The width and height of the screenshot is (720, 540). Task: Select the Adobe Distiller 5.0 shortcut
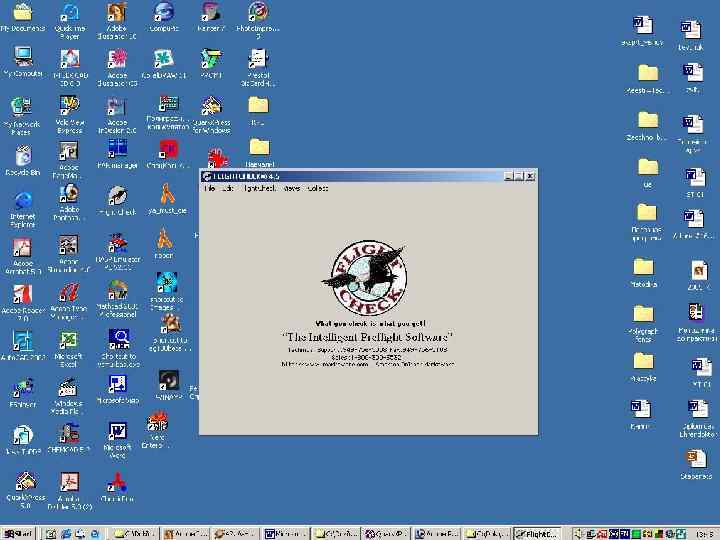click(x=70, y=491)
